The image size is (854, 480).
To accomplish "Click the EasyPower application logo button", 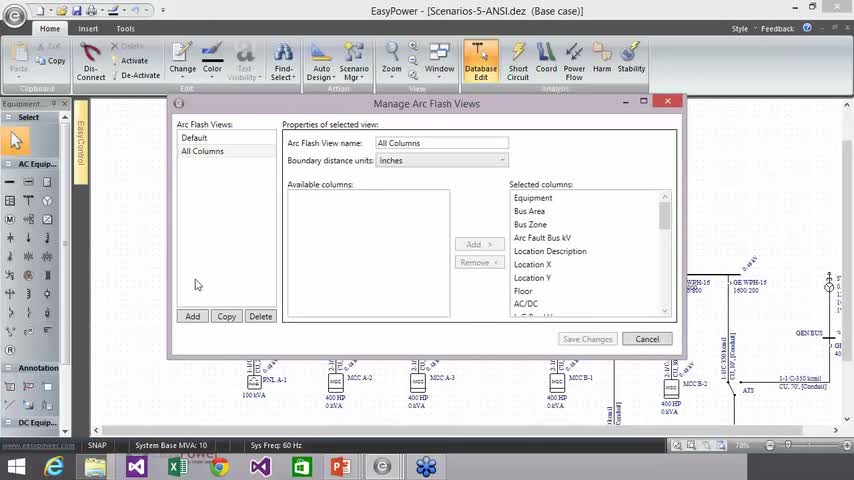I will point(15,16).
